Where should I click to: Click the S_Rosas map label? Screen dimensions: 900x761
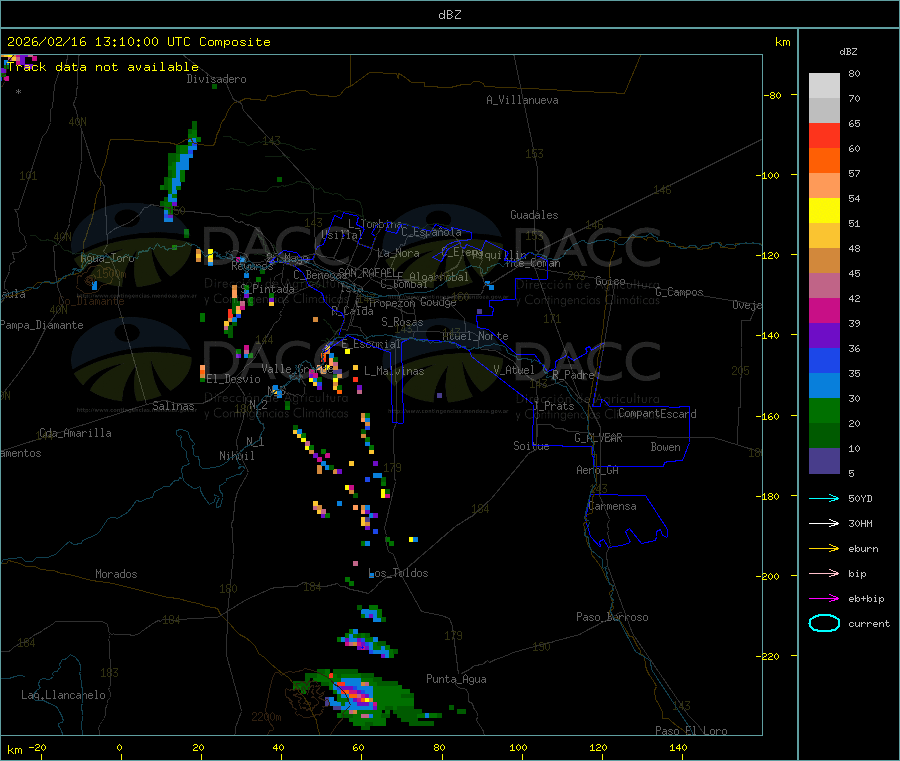point(402,322)
